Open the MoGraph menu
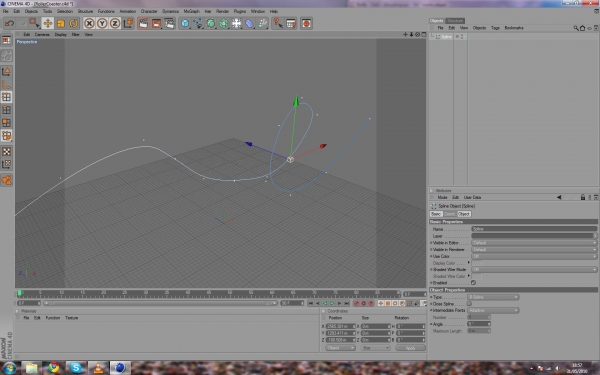 tap(191, 11)
